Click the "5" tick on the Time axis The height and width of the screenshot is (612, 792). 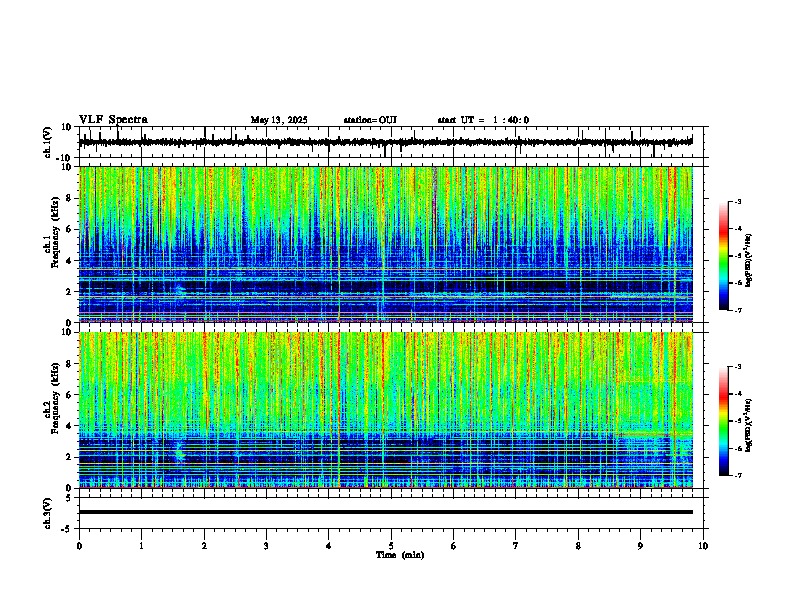pos(391,546)
